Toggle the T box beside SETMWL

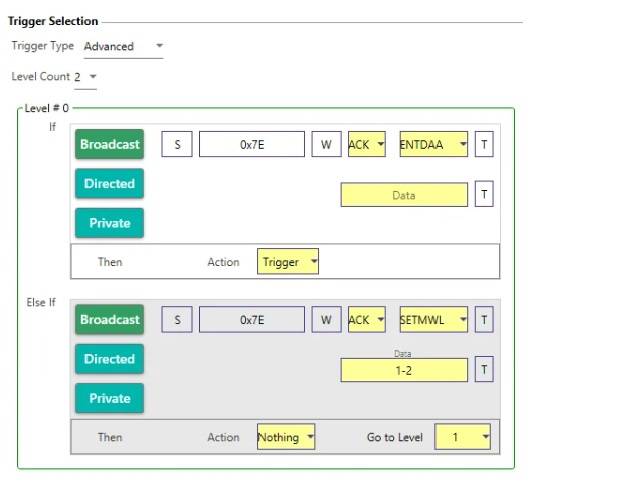point(484,320)
